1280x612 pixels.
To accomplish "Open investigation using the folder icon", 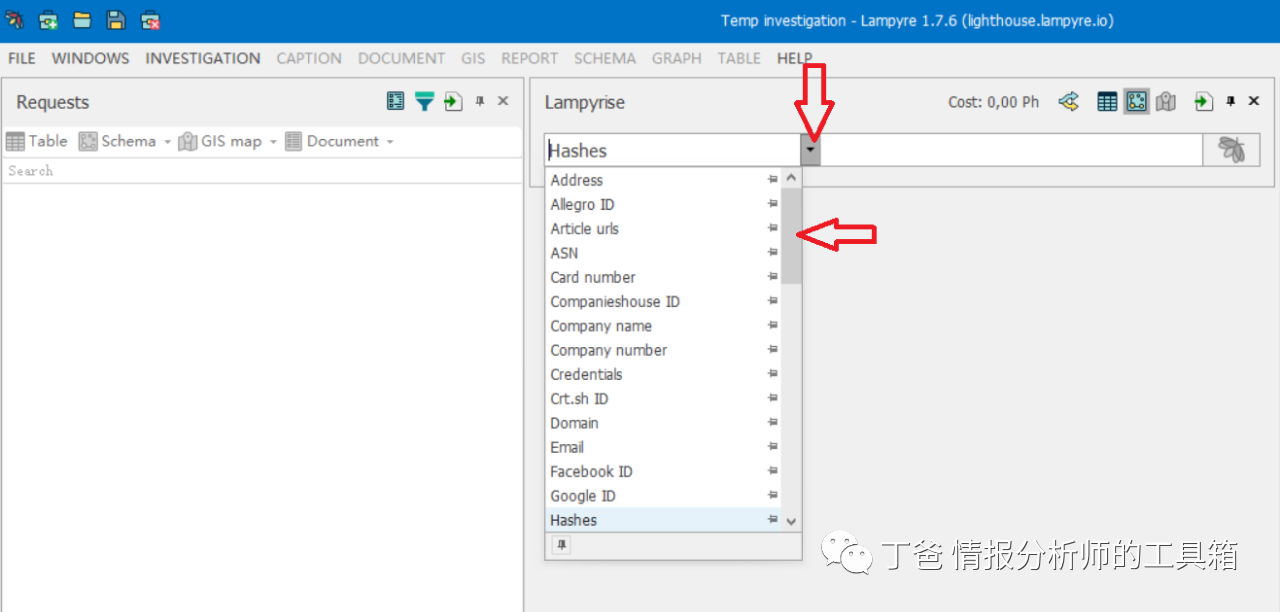I will [x=82, y=20].
